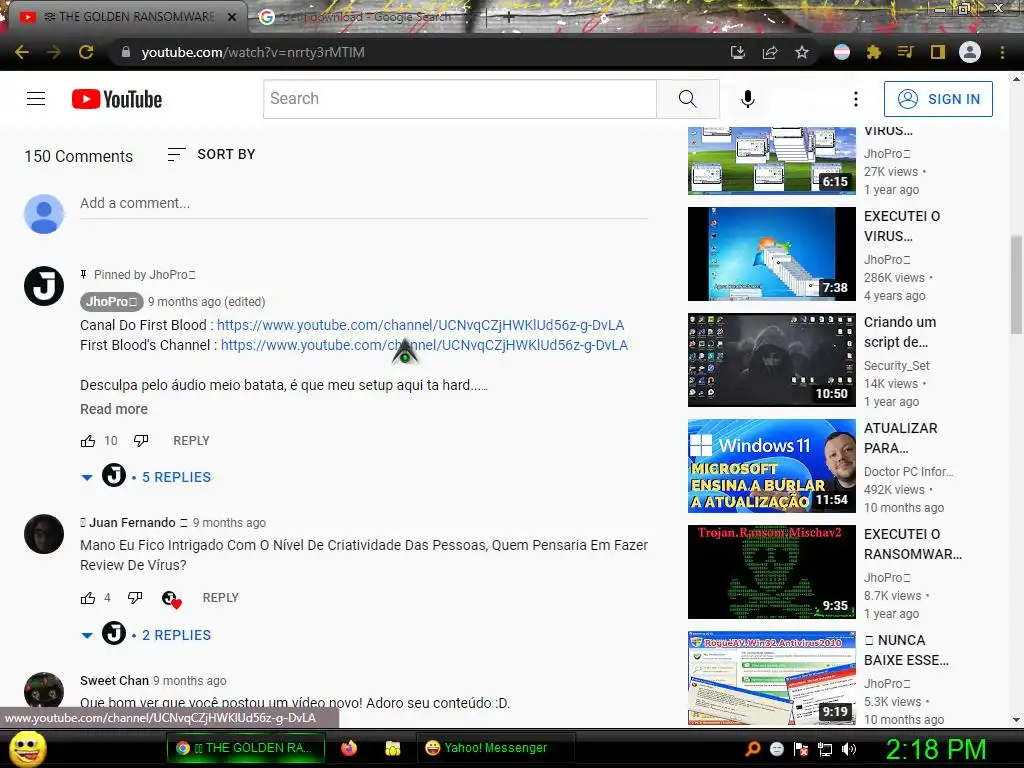
Task: Open video title NUNCA BAIXE ESSE...
Action: point(906,650)
